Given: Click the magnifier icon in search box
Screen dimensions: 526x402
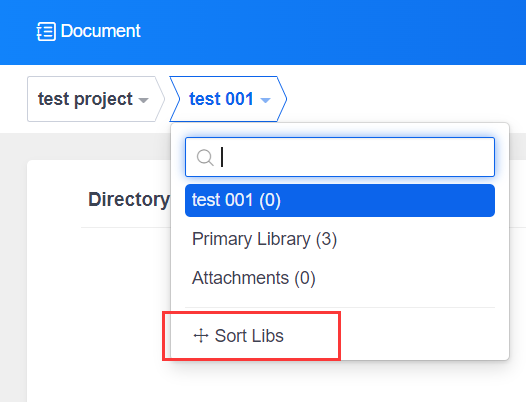Looking at the screenshot, I should tap(205, 157).
